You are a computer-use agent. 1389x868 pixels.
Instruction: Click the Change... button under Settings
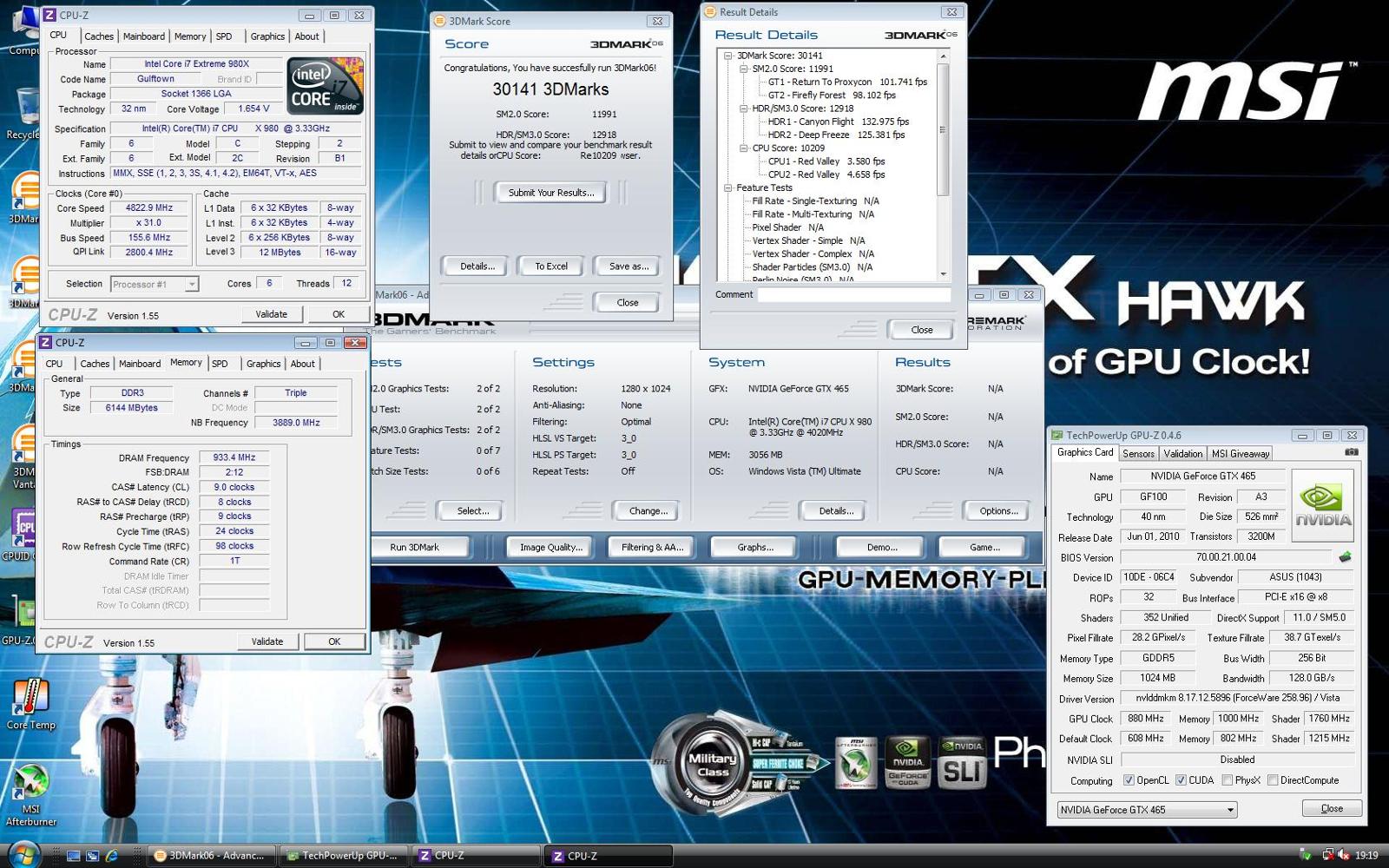click(648, 511)
